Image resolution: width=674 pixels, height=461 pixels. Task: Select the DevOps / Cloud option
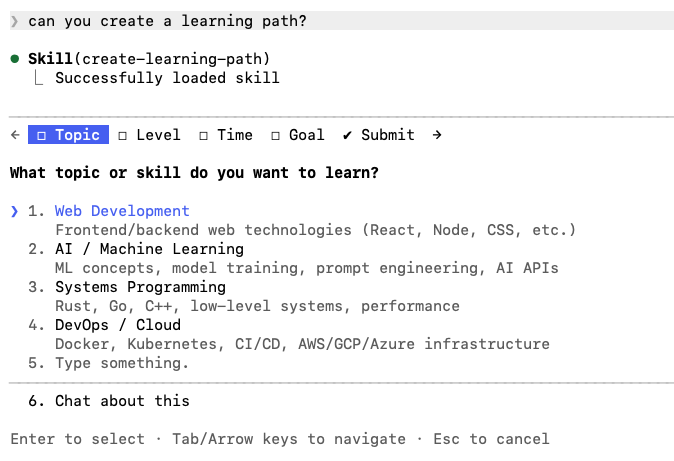click(x=118, y=325)
